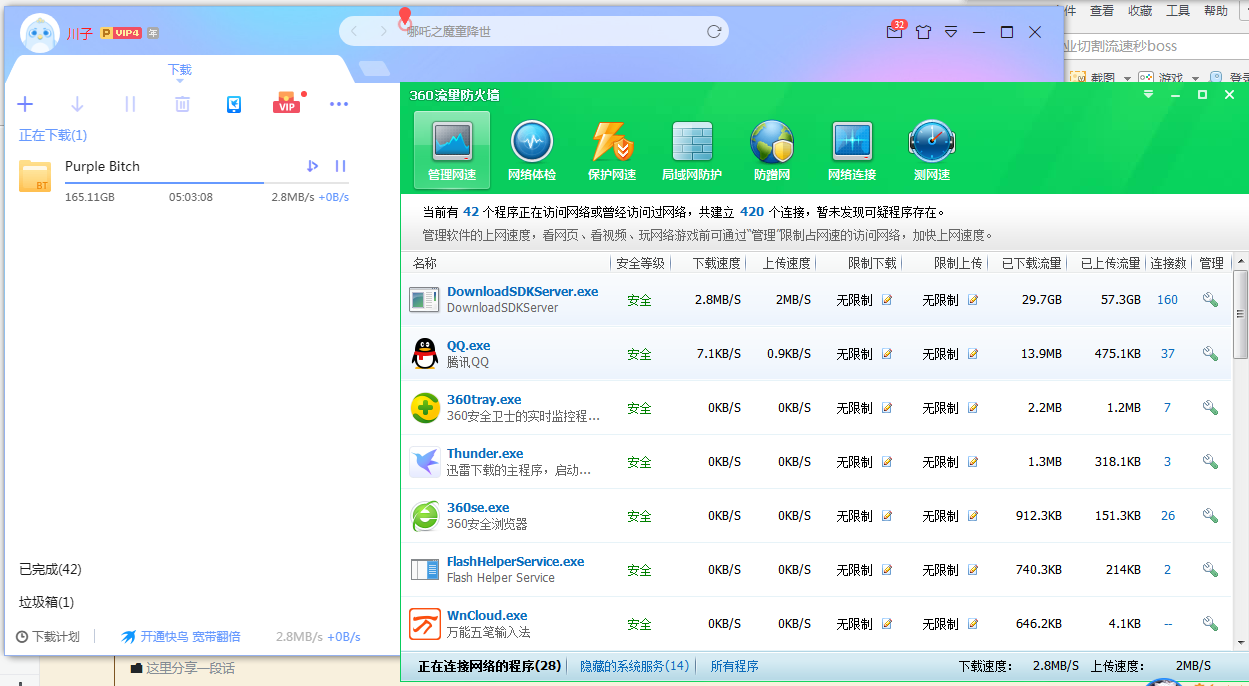Click the DownloadSDKServer.exe program name
The image size is (1249, 686).
pyautogui.click(x=522, y=292)
